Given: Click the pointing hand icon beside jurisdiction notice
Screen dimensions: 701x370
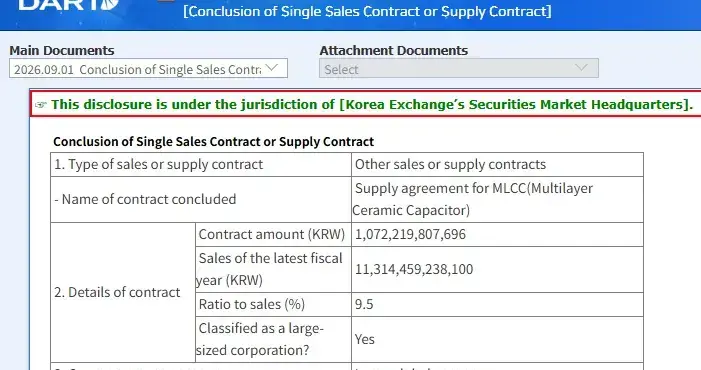Looking at the screenshot, I should click(41, 105).
